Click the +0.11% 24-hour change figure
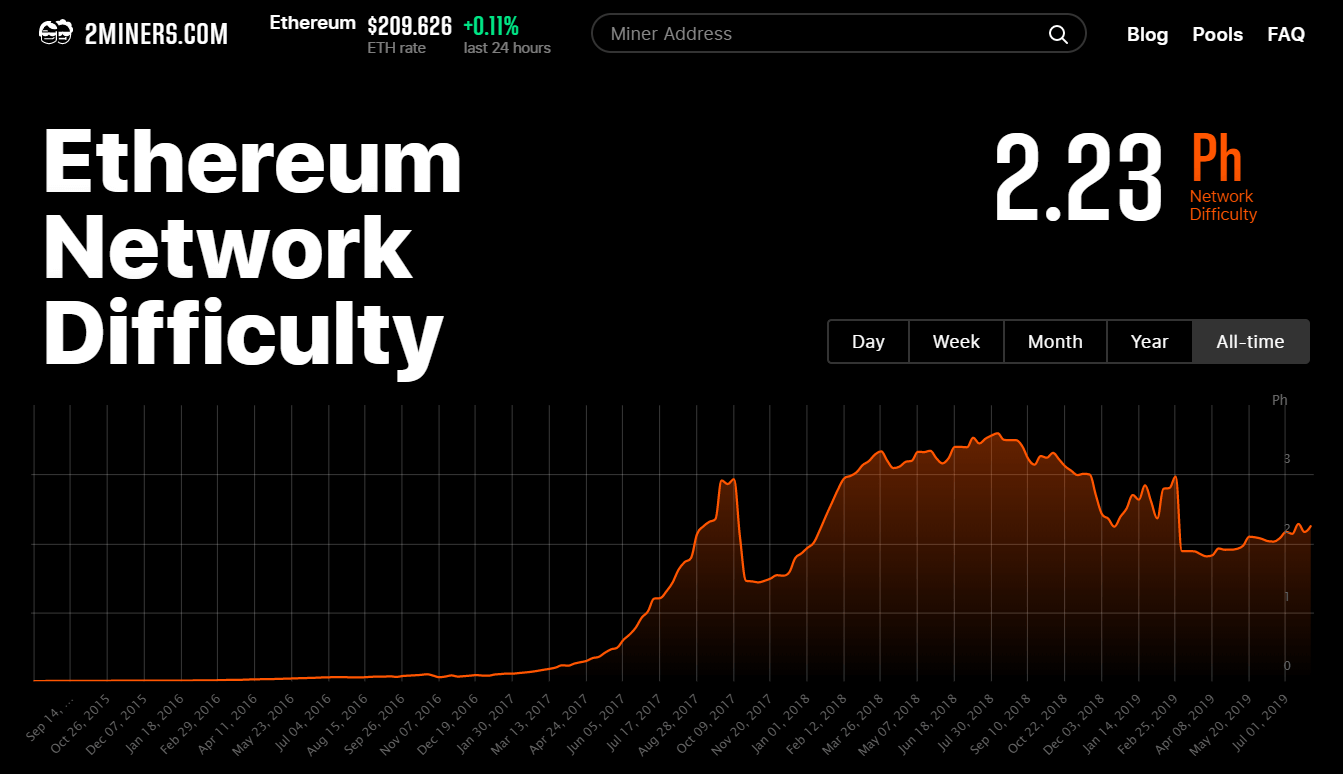The width and height of the screenshot is (1343, 774). (491, 25)
